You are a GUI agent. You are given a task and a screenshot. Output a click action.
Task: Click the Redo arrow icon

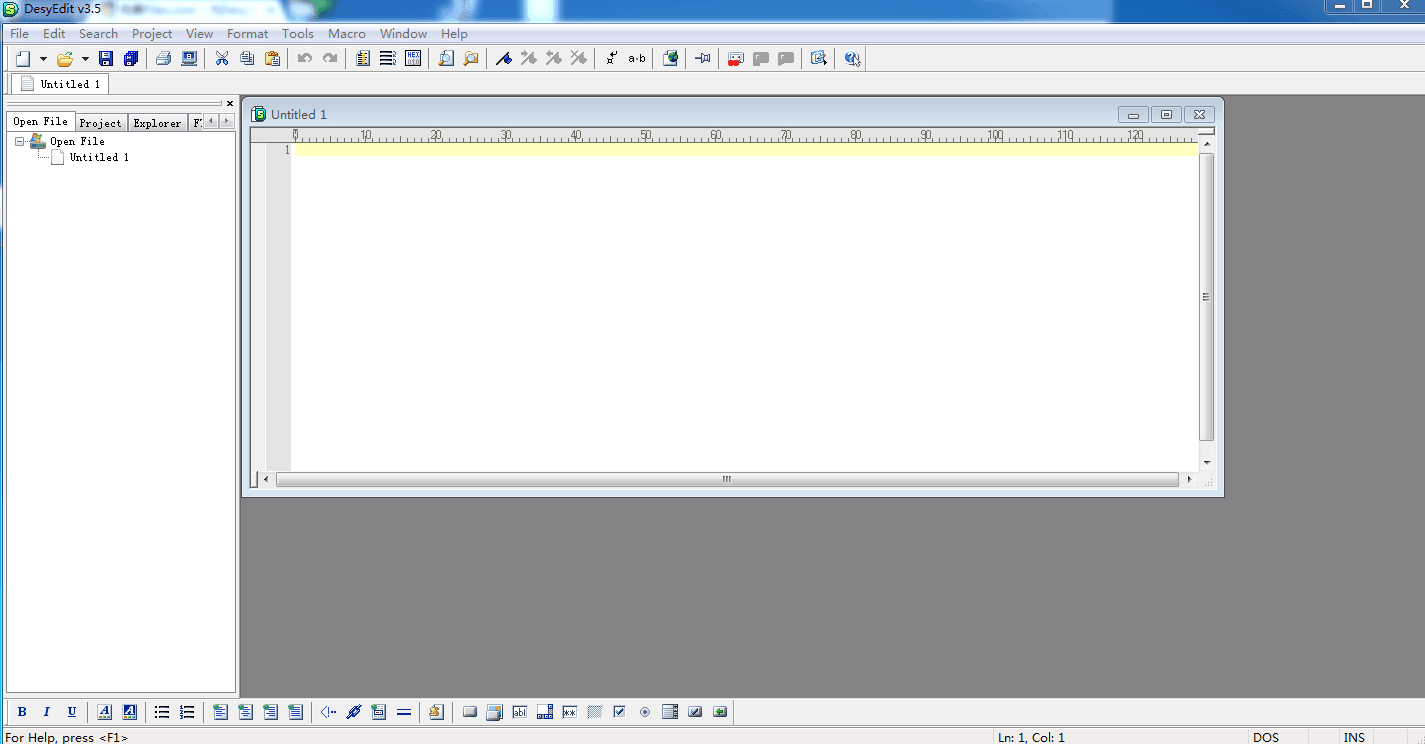[330, 59]
